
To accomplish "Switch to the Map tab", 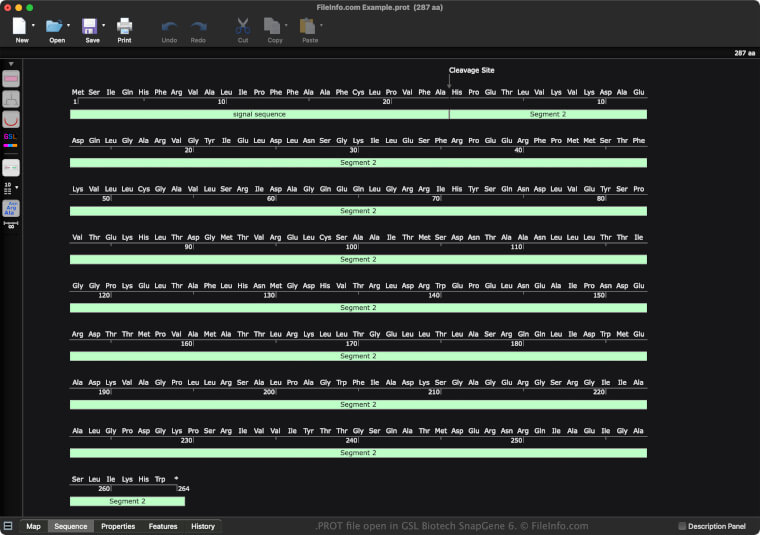I will click(34, 526).
